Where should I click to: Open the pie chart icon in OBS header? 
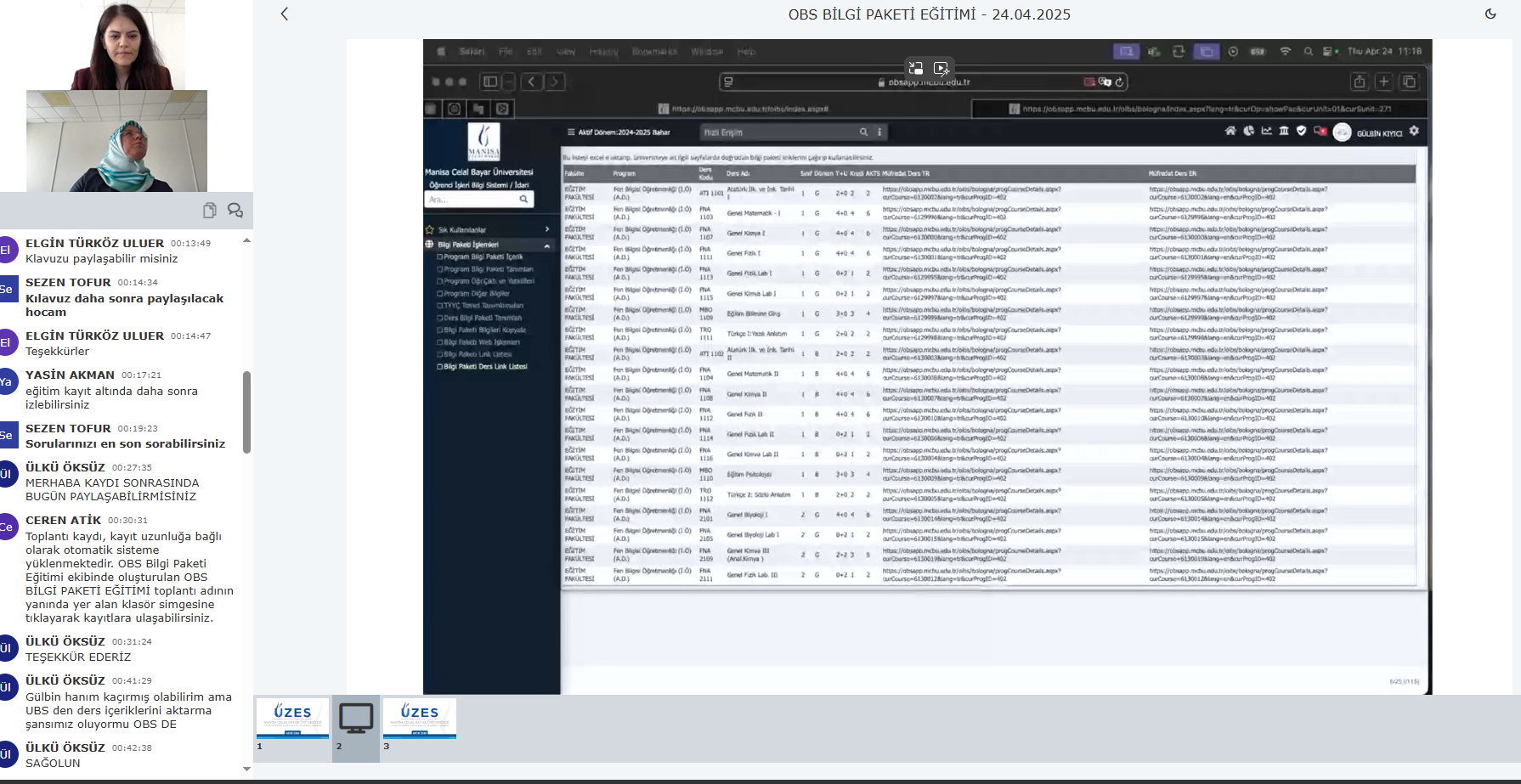coord(1249,131)
